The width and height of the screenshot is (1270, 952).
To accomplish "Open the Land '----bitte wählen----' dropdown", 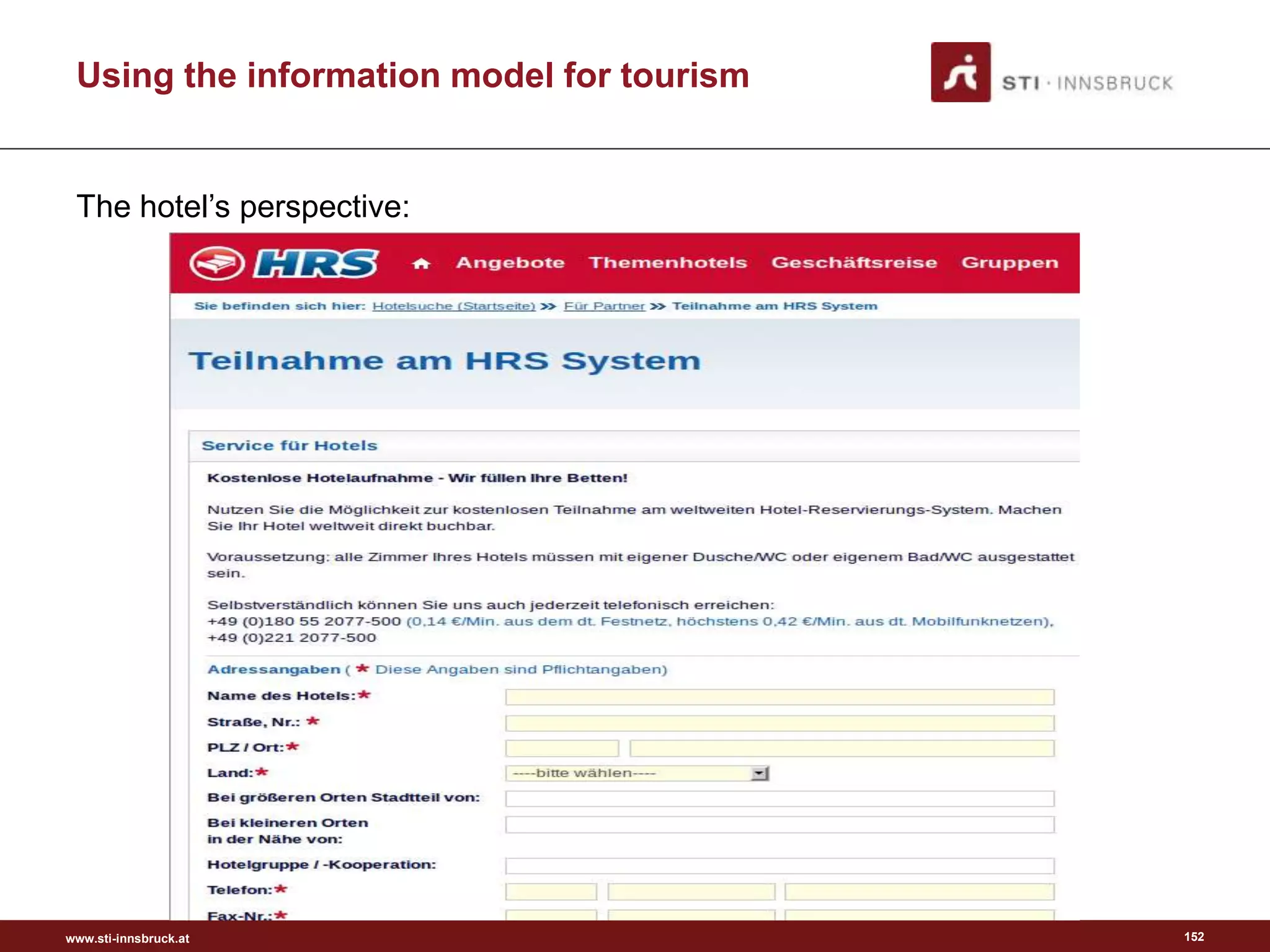I will pos(637,773).
